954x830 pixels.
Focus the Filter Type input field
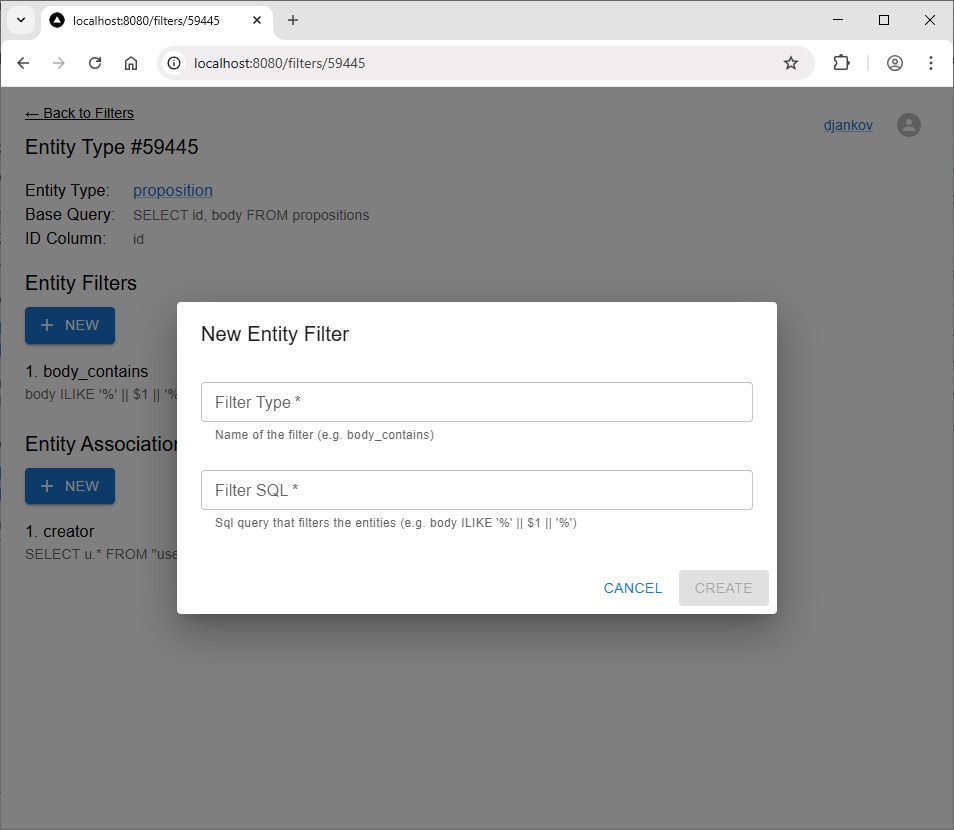click(x=476, y=402)
